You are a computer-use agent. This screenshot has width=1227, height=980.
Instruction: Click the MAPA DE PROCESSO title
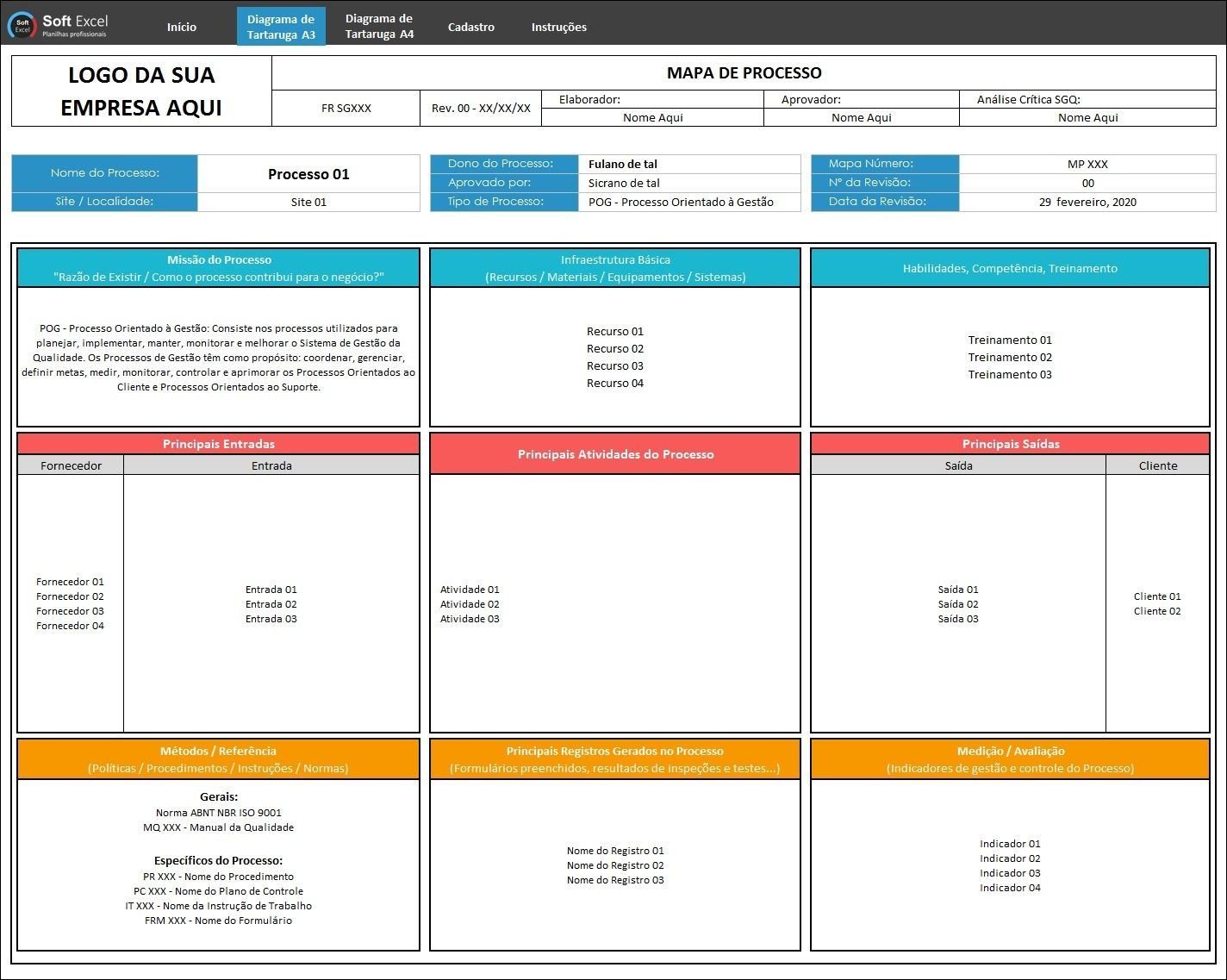coord(744,73)
